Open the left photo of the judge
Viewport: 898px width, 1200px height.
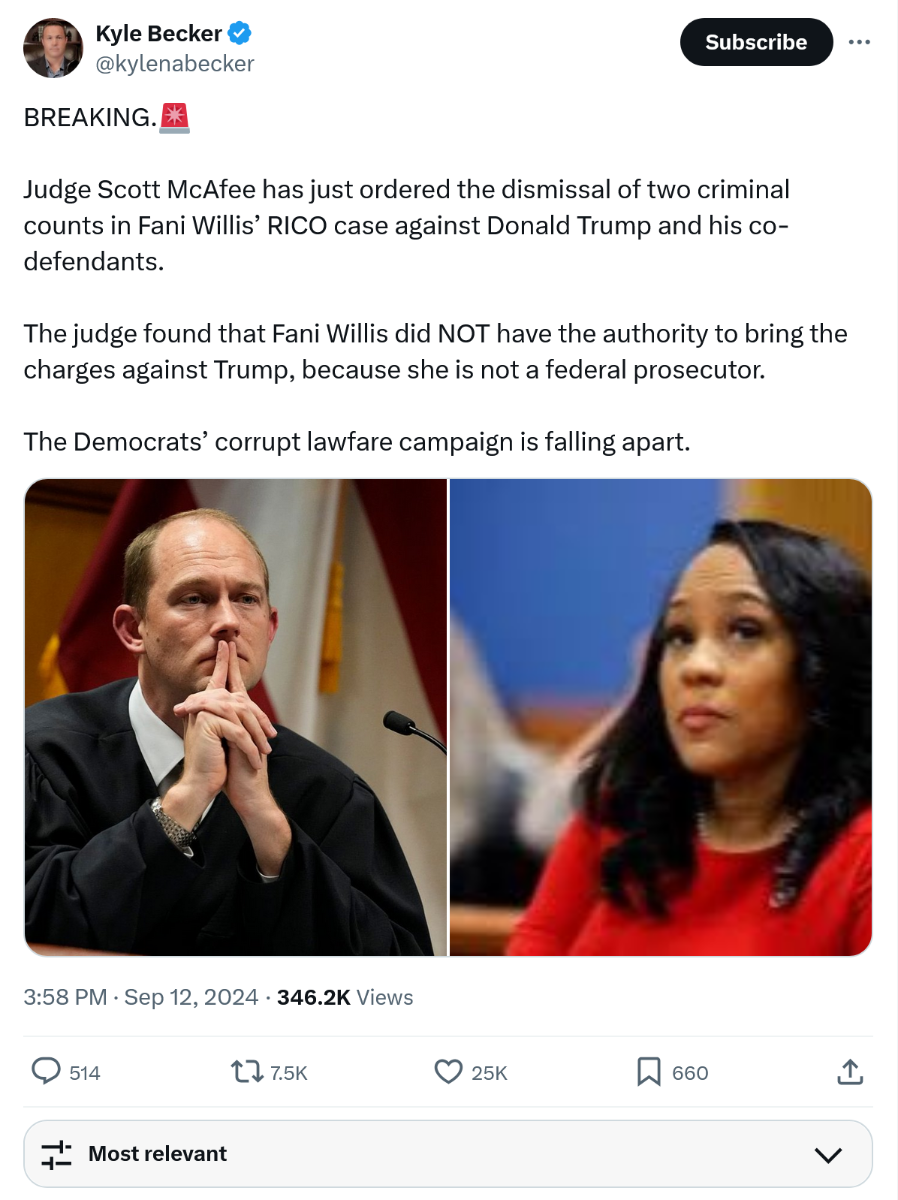236,717
